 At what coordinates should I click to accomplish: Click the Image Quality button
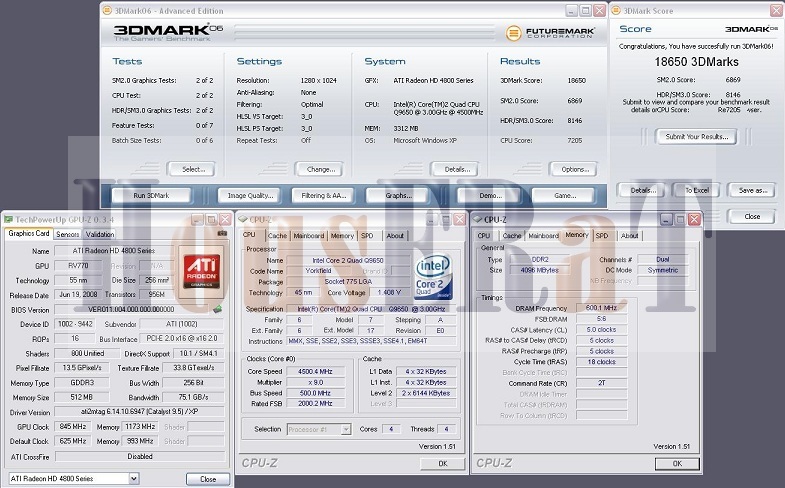click(250, 195)
